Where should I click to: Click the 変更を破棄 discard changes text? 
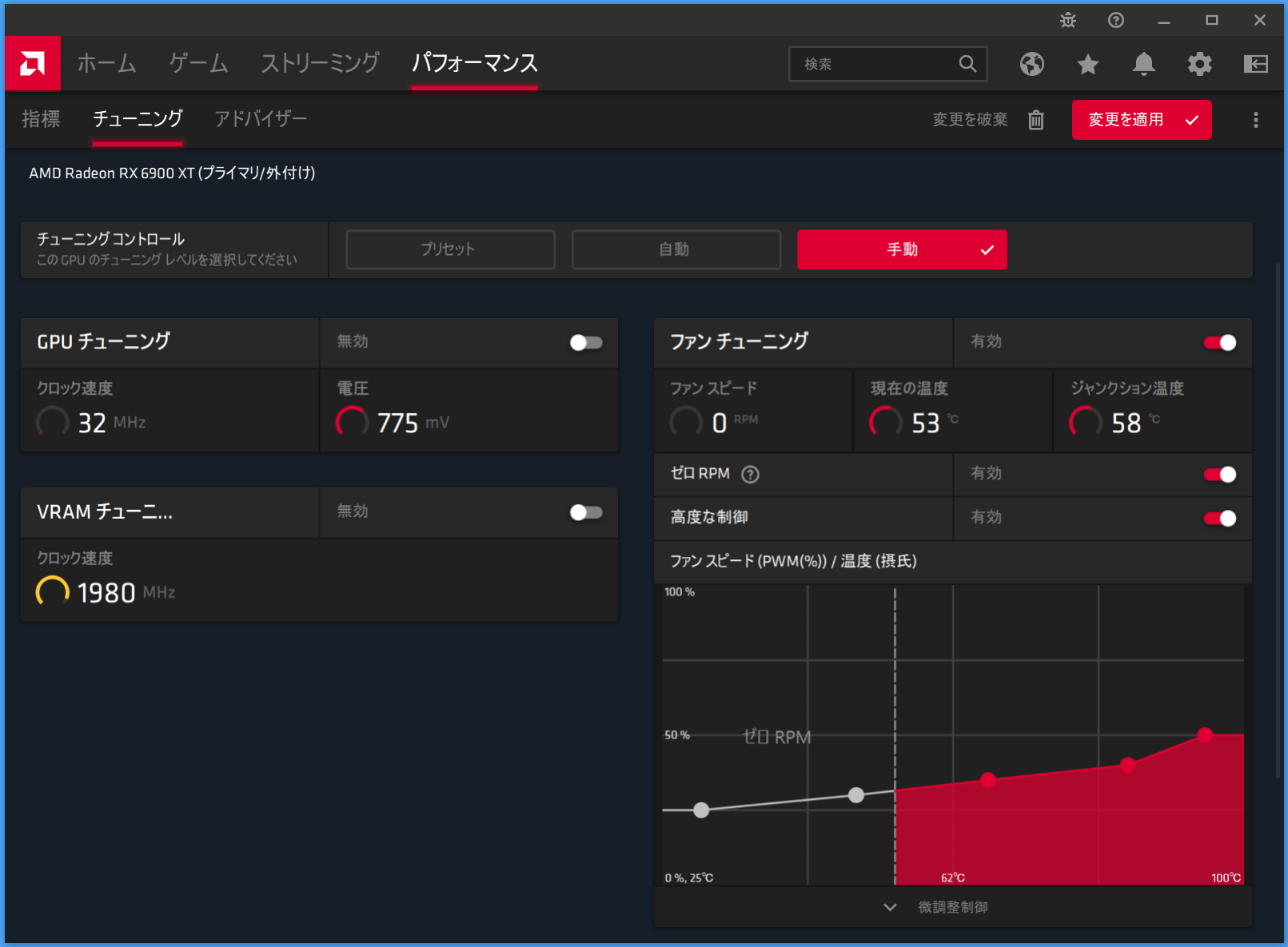tap(970, 120)
